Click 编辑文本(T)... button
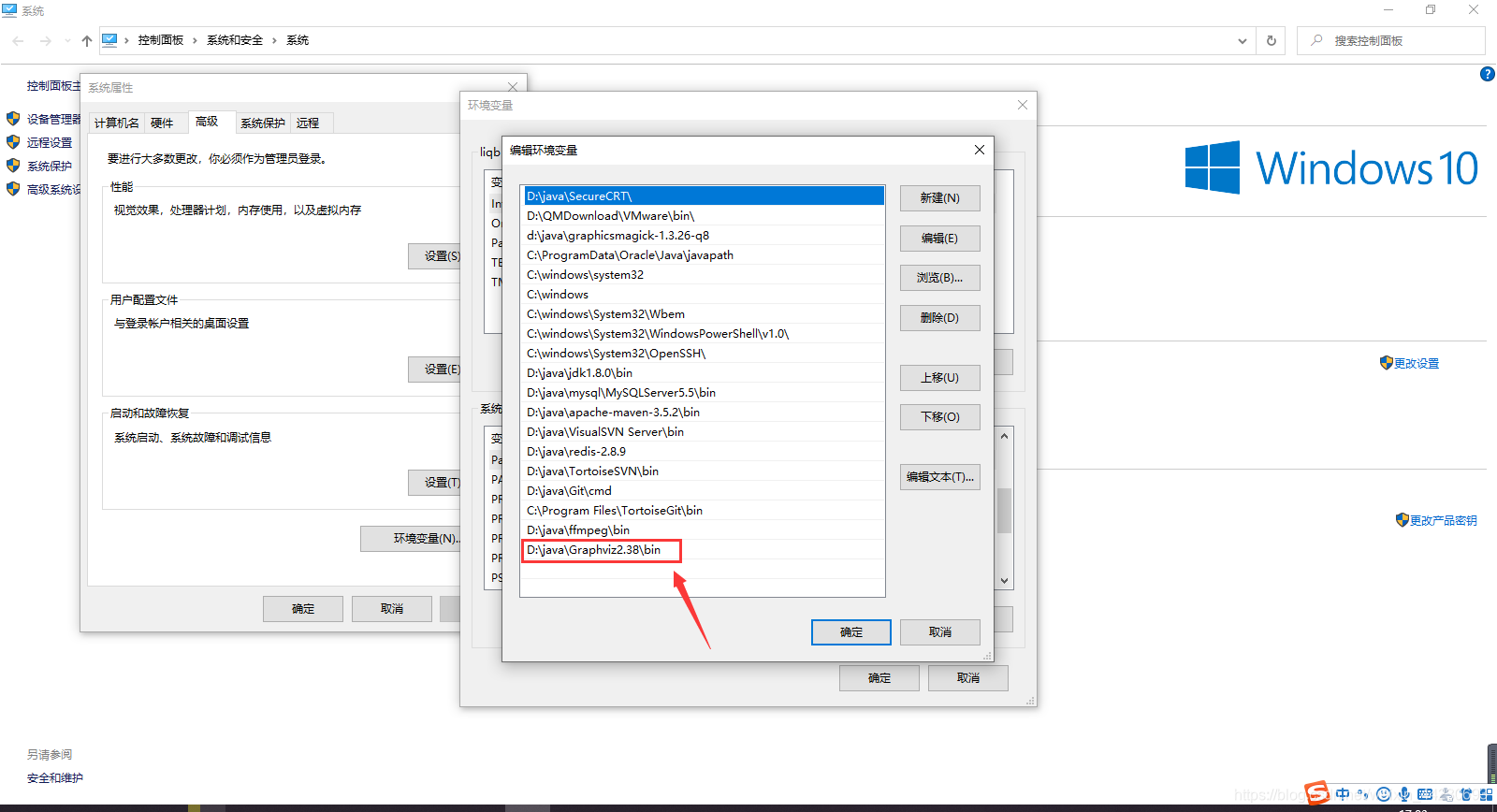This screenshot has width=1497, height=812. 939,477
